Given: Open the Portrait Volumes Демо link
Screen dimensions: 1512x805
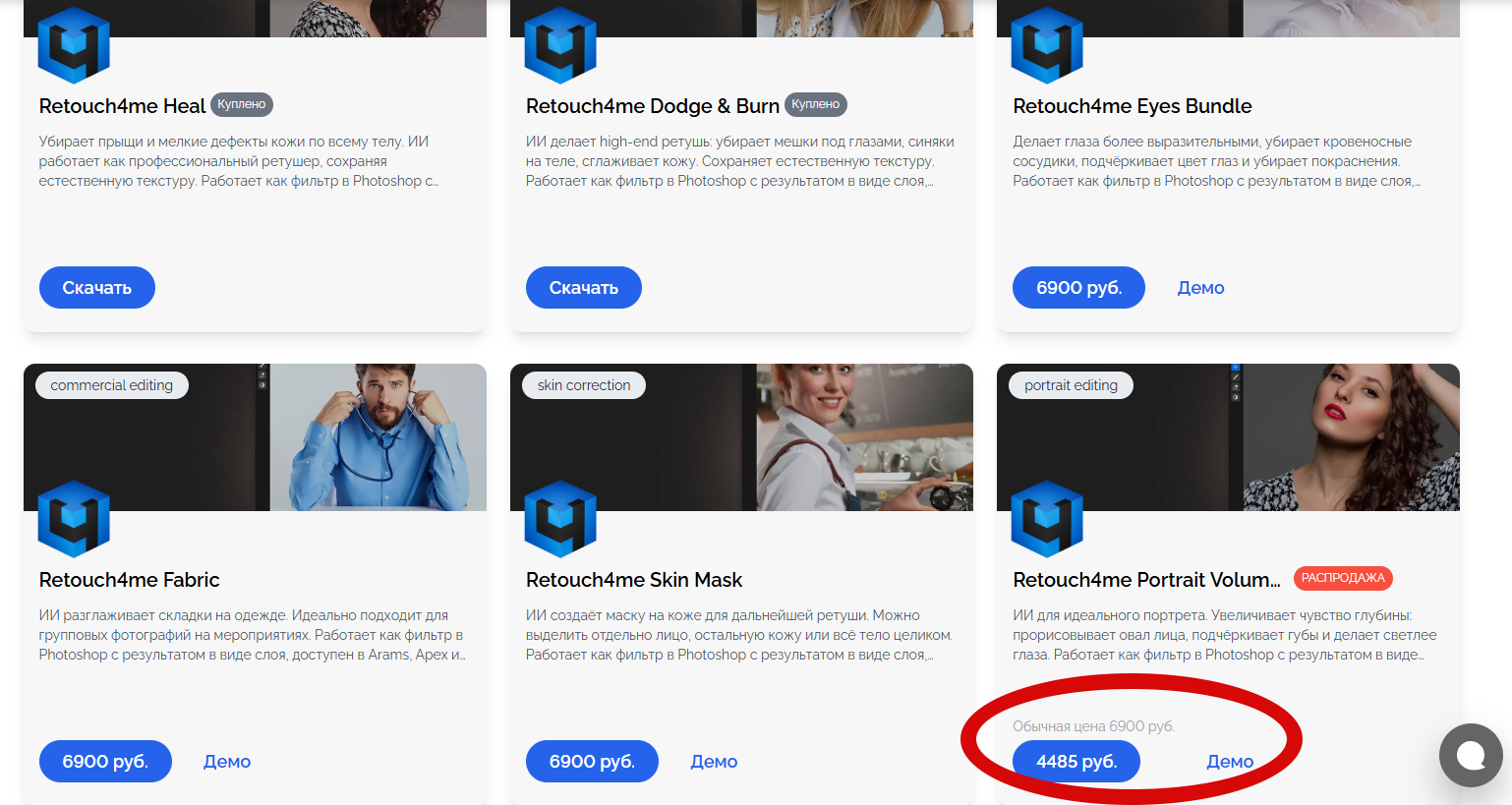Looking at the screenshot, I should coord(1230,762).
